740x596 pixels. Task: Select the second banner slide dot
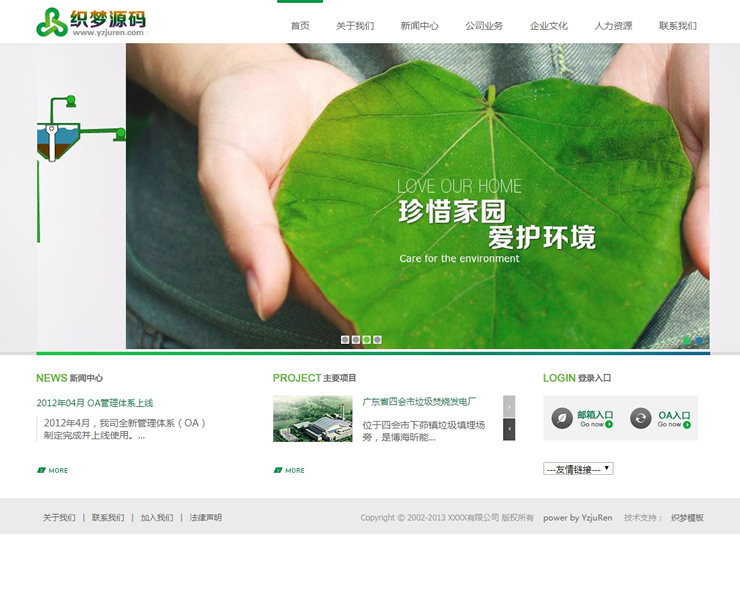[x=356, y=340]
